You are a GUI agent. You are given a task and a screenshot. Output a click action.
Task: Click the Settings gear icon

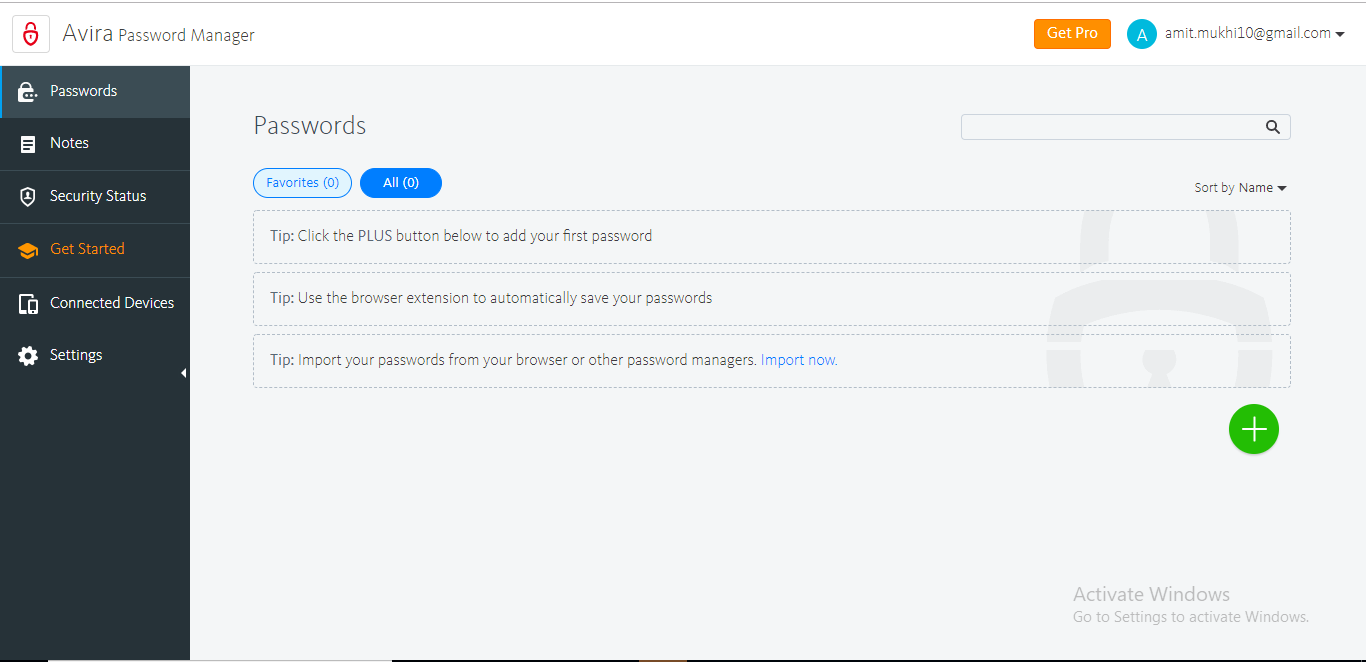(x=28, y=356)
